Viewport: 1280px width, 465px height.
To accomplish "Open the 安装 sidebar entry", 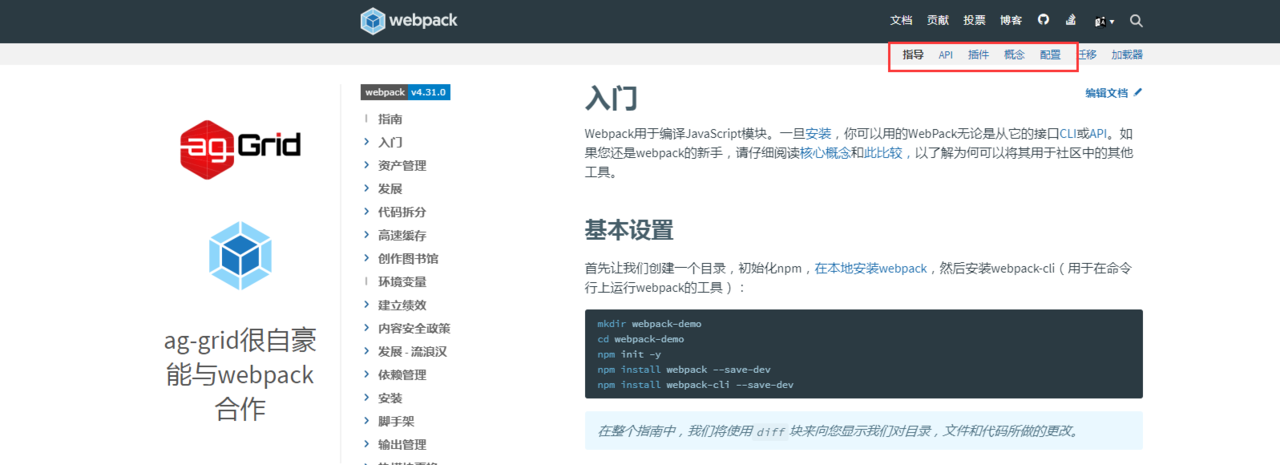I will click(x=390, y=398).
